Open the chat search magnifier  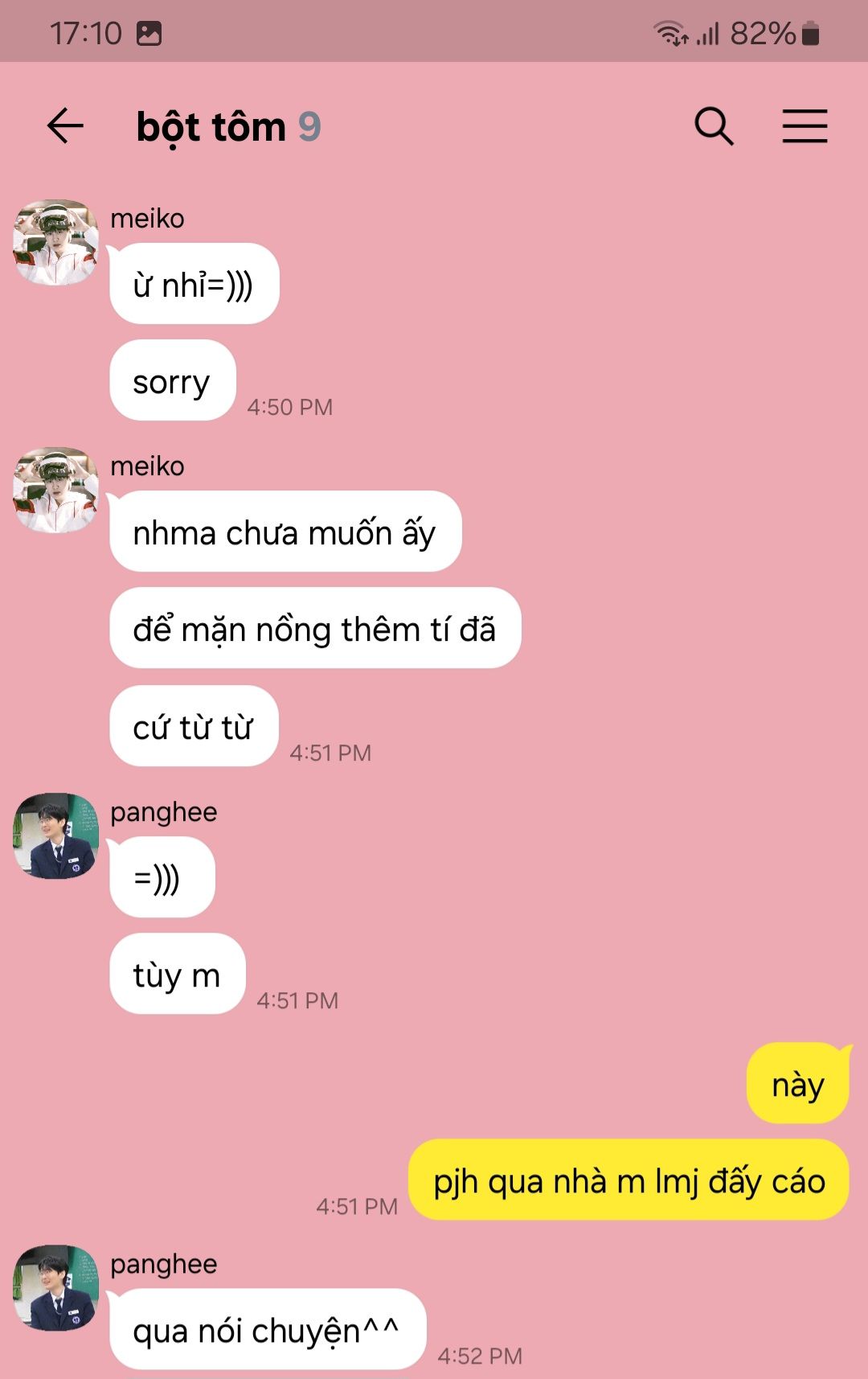(714, 126)
